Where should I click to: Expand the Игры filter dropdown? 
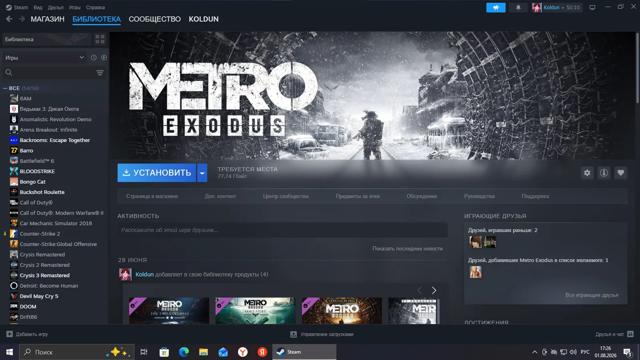[44, 58]
